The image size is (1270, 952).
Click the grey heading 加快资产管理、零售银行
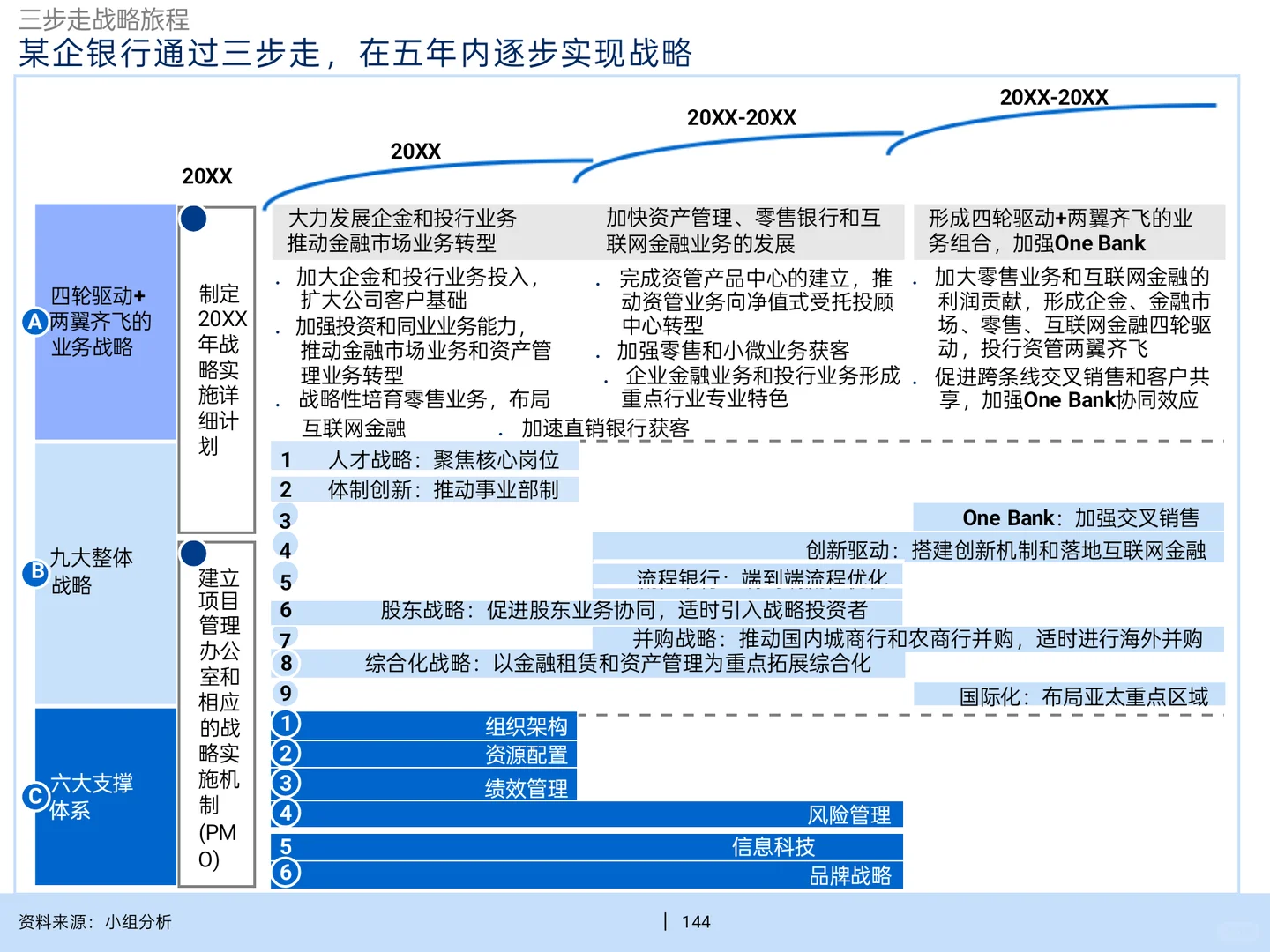click(743, 231)
